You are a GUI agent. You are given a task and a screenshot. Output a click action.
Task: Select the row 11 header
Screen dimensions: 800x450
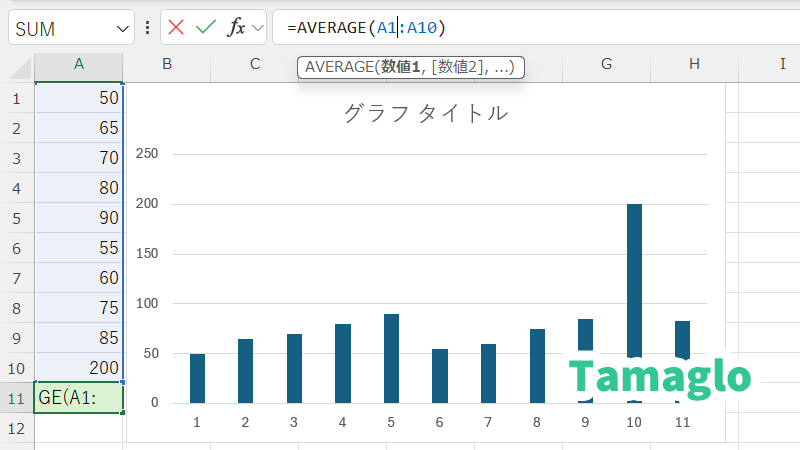click(16, 398)
